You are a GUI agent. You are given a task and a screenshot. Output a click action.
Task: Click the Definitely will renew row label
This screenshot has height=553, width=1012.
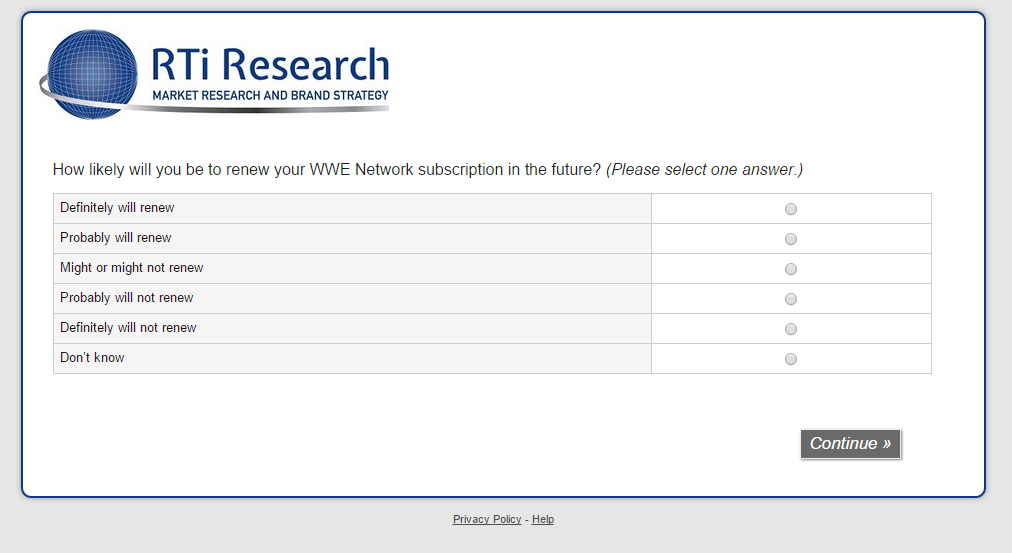pos(117,208)
